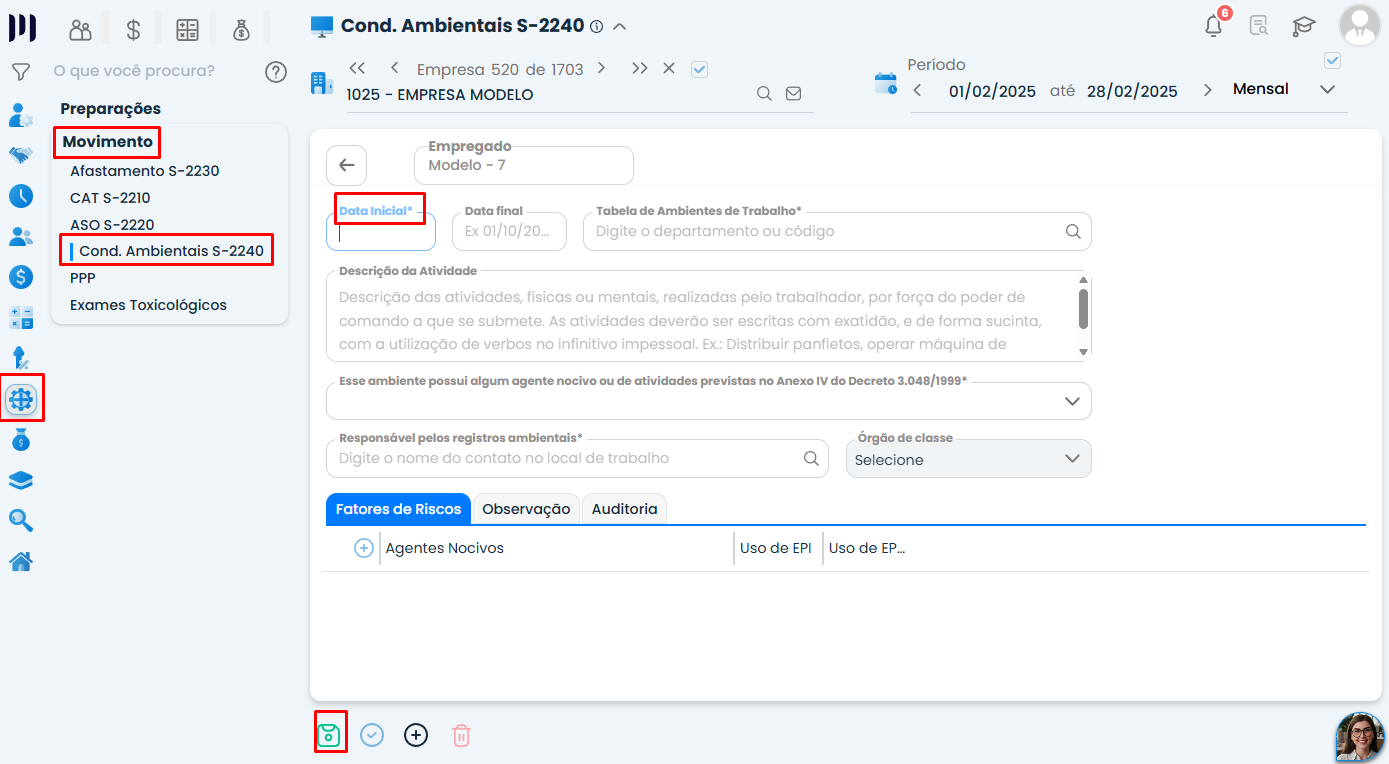
Task: Click the Movimento section header
Action: 107,142
